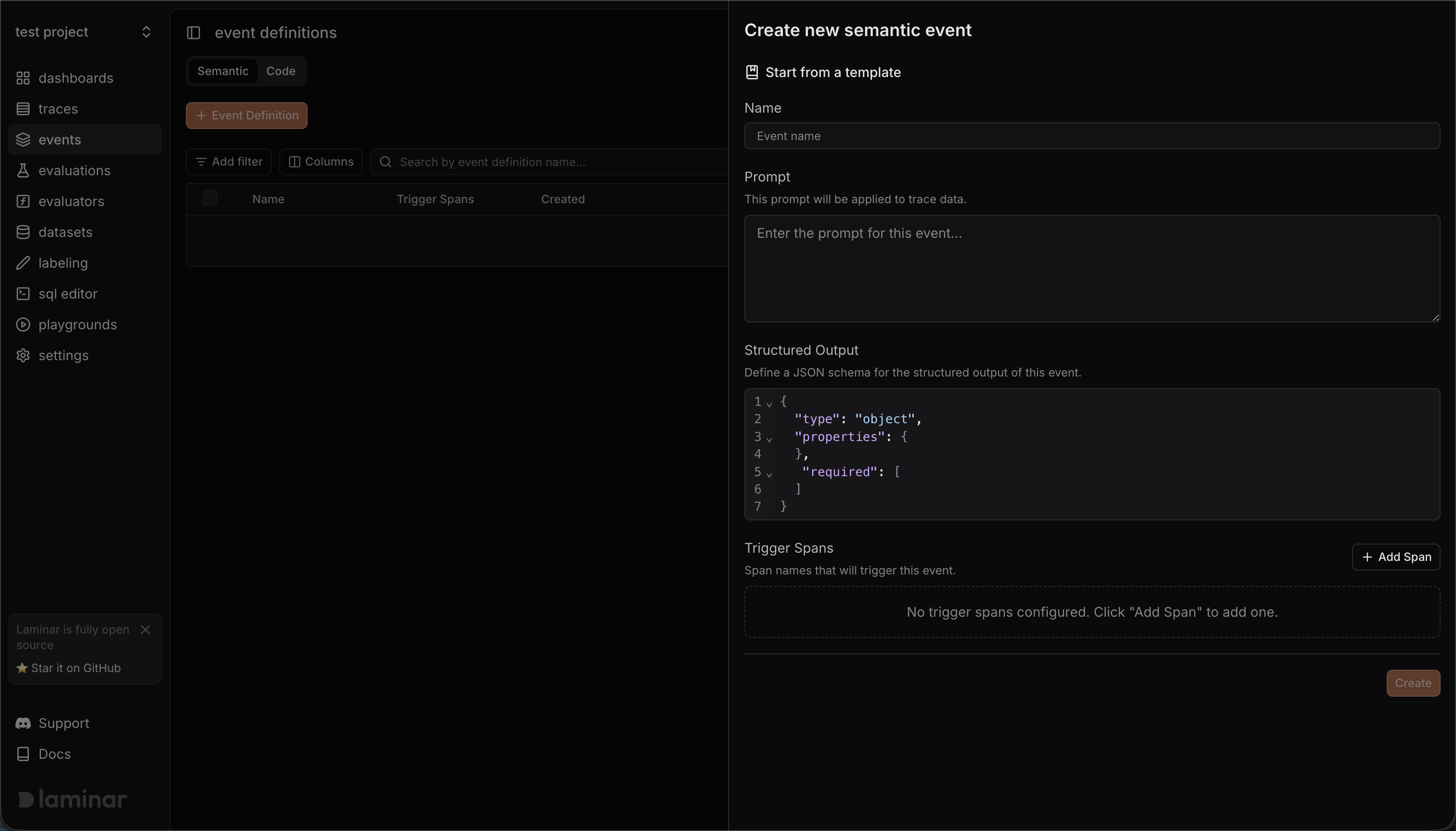Open the evaluations section
This screenshot has width=1456, height=831.
coord(74,170)
